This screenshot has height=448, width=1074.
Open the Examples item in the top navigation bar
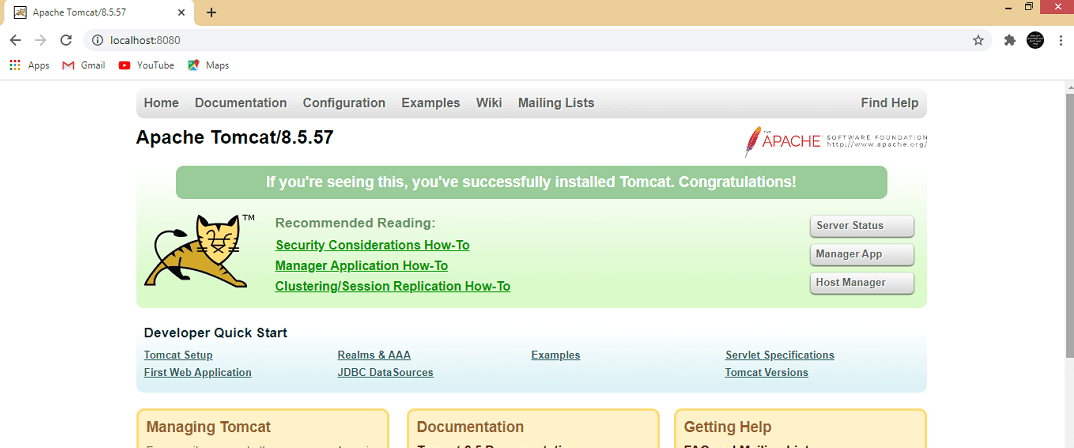431,103
